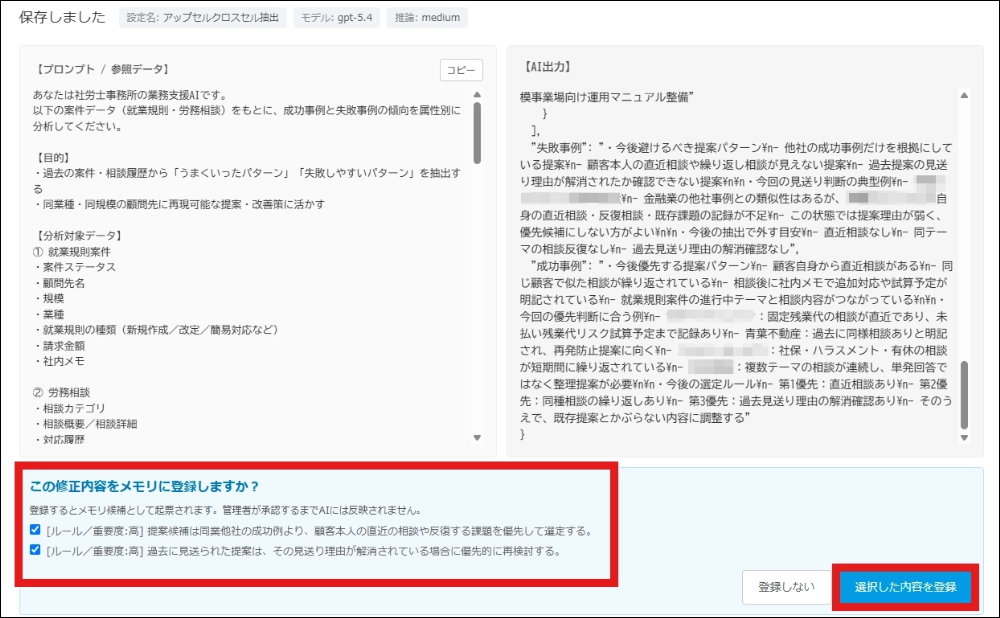
Task: Click the prompt panel's scroll-up arrow
Action: tap(477, 95)
